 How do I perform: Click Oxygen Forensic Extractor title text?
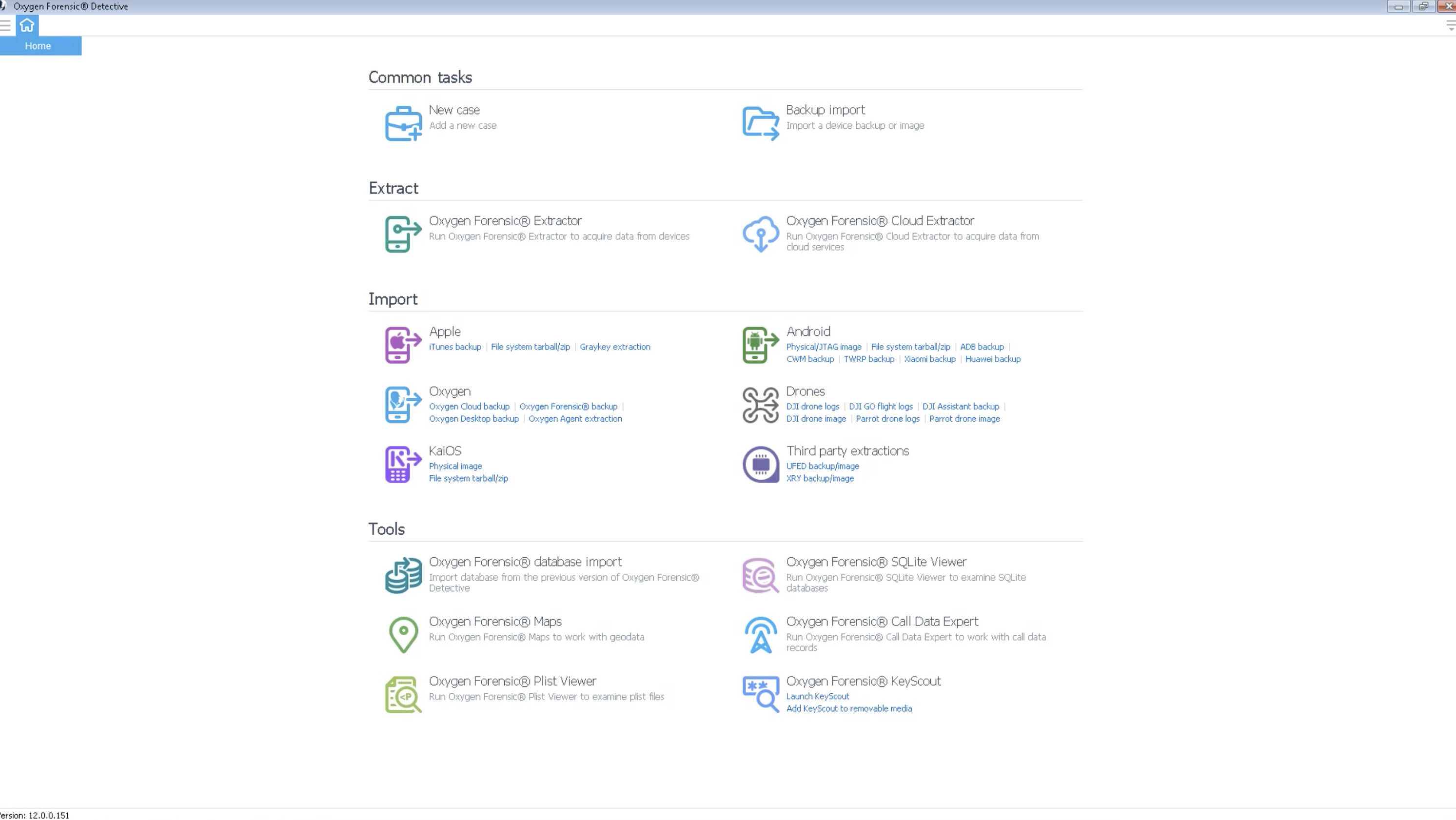point(505,221)
